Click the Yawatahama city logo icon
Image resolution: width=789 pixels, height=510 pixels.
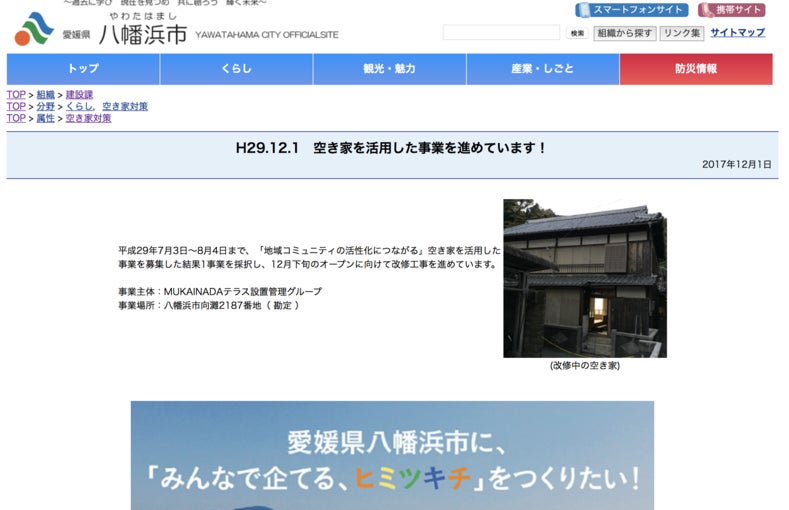point(34,29)
